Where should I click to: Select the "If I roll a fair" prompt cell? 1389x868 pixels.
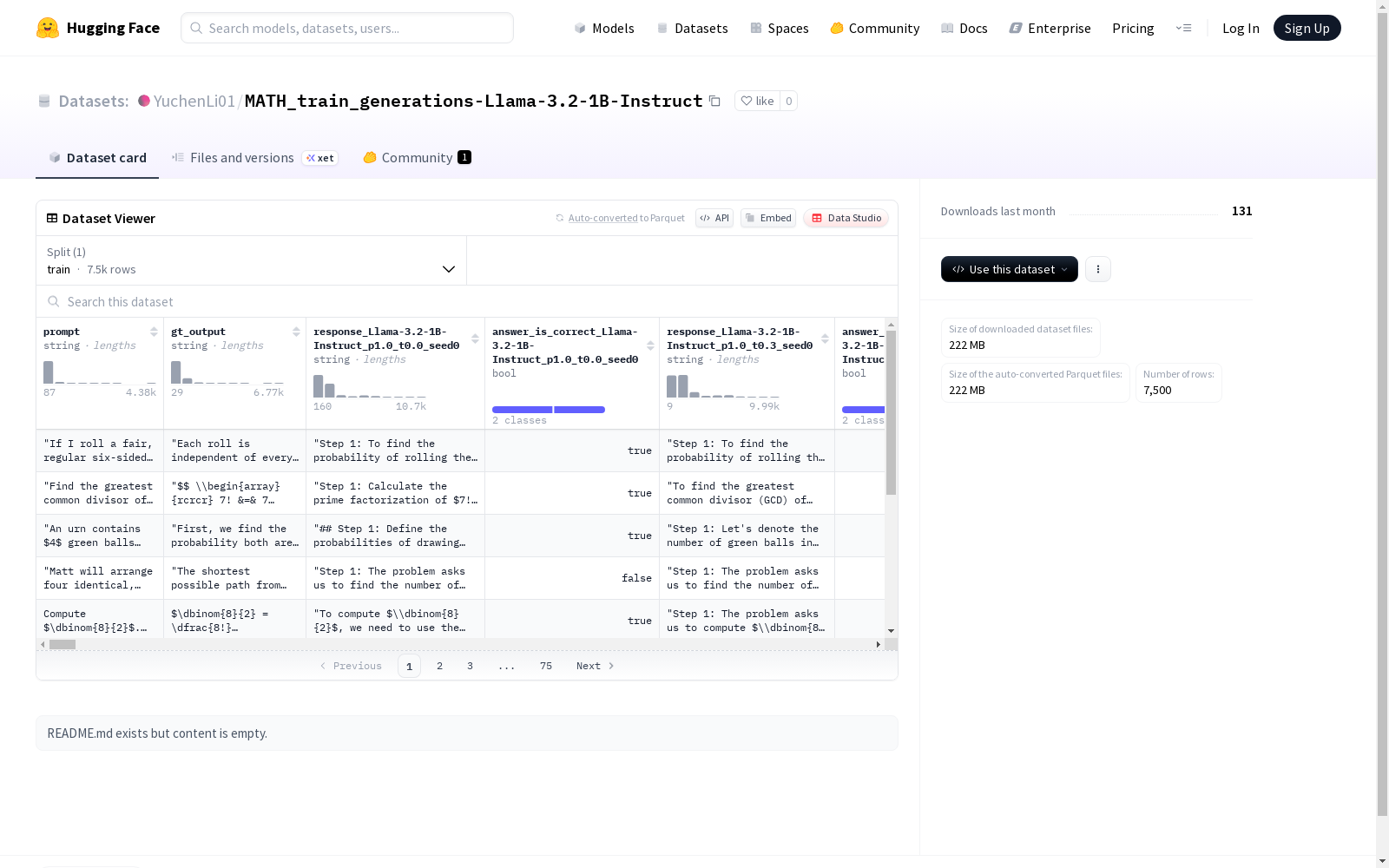point(100,450)
